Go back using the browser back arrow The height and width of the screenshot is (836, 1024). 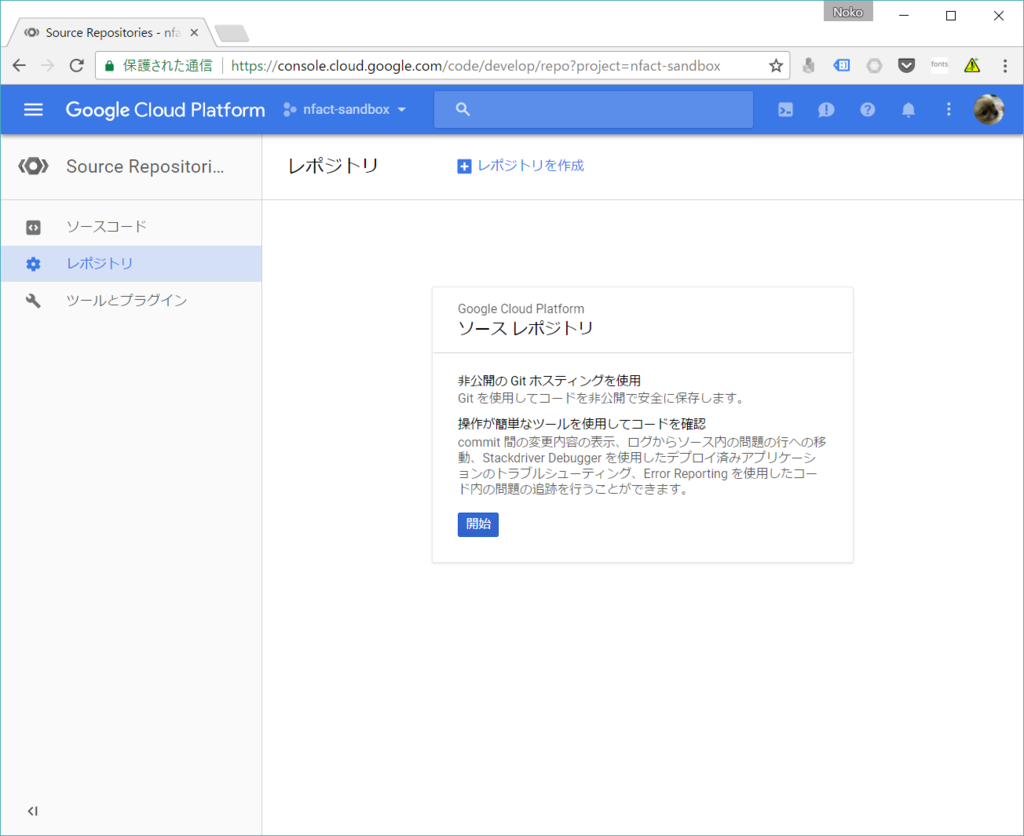tap(20, 65)
